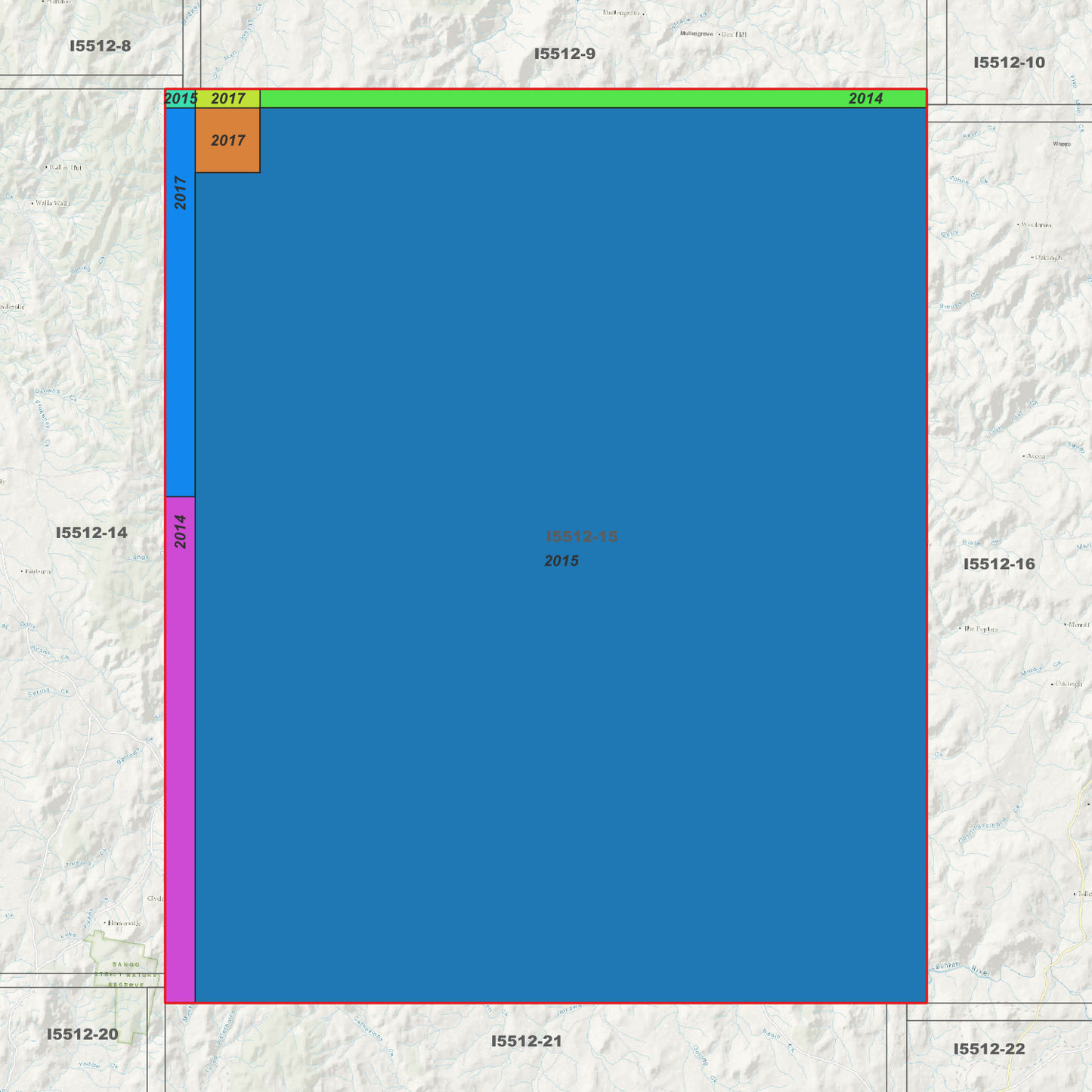Click the I5512-10 map sheet label
This screenshot has width=1092, height=1092.
click(x=1009, y=63)
